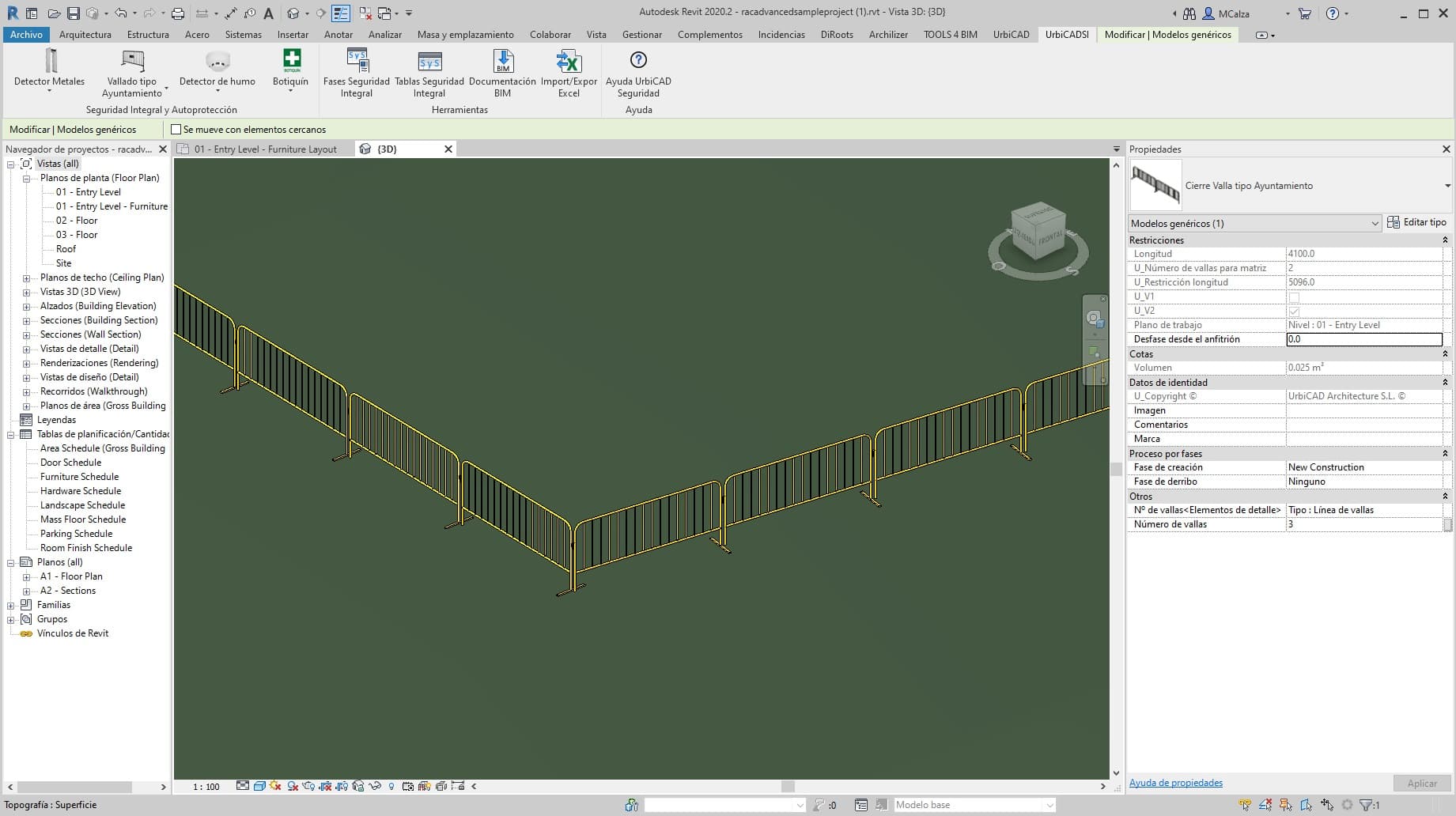This screenshot has height=816, width=1456.
Task: Click the filter funnel icon in status bar
Action: [x=1367, y=805]
